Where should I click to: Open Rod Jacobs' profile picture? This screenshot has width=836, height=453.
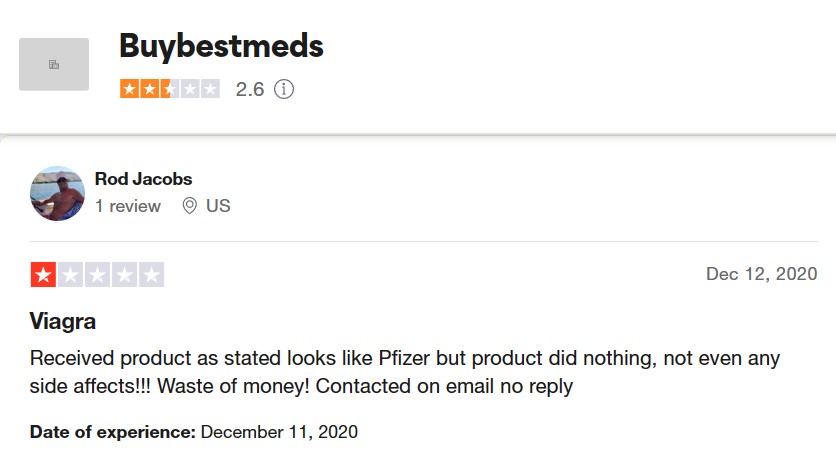click(57, 193)
